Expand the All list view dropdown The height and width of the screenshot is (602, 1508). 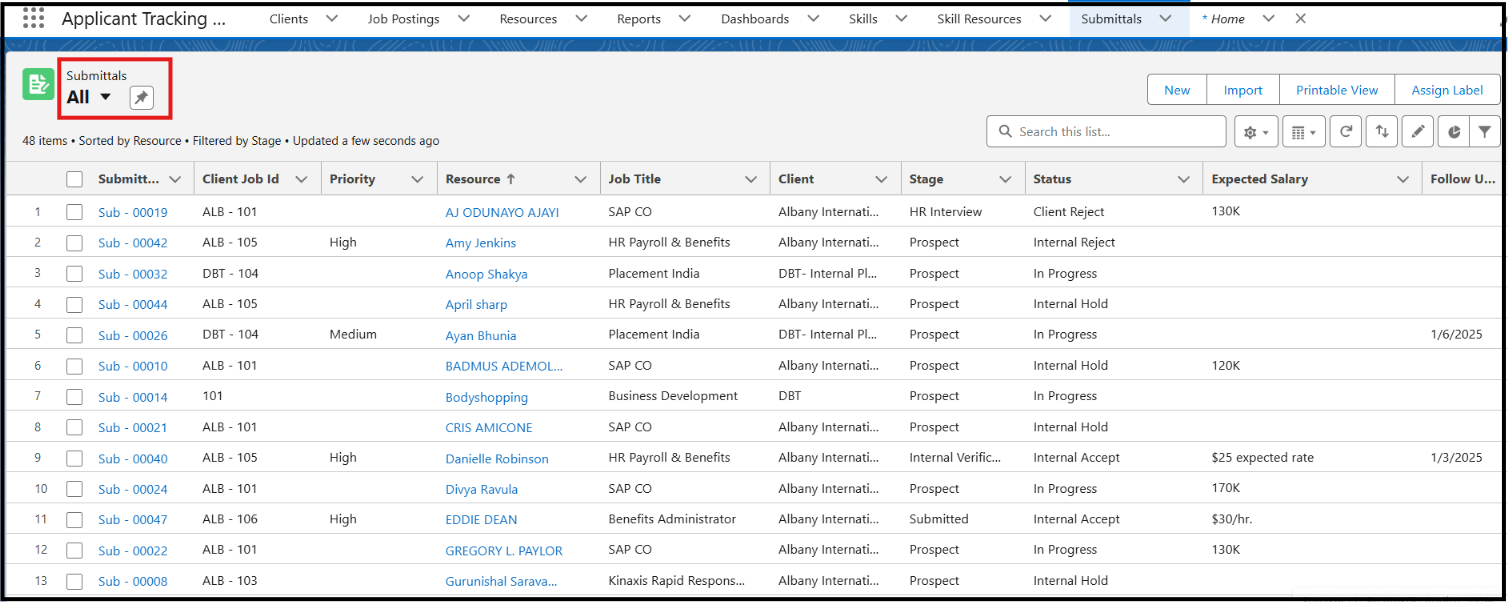[105, 97]
